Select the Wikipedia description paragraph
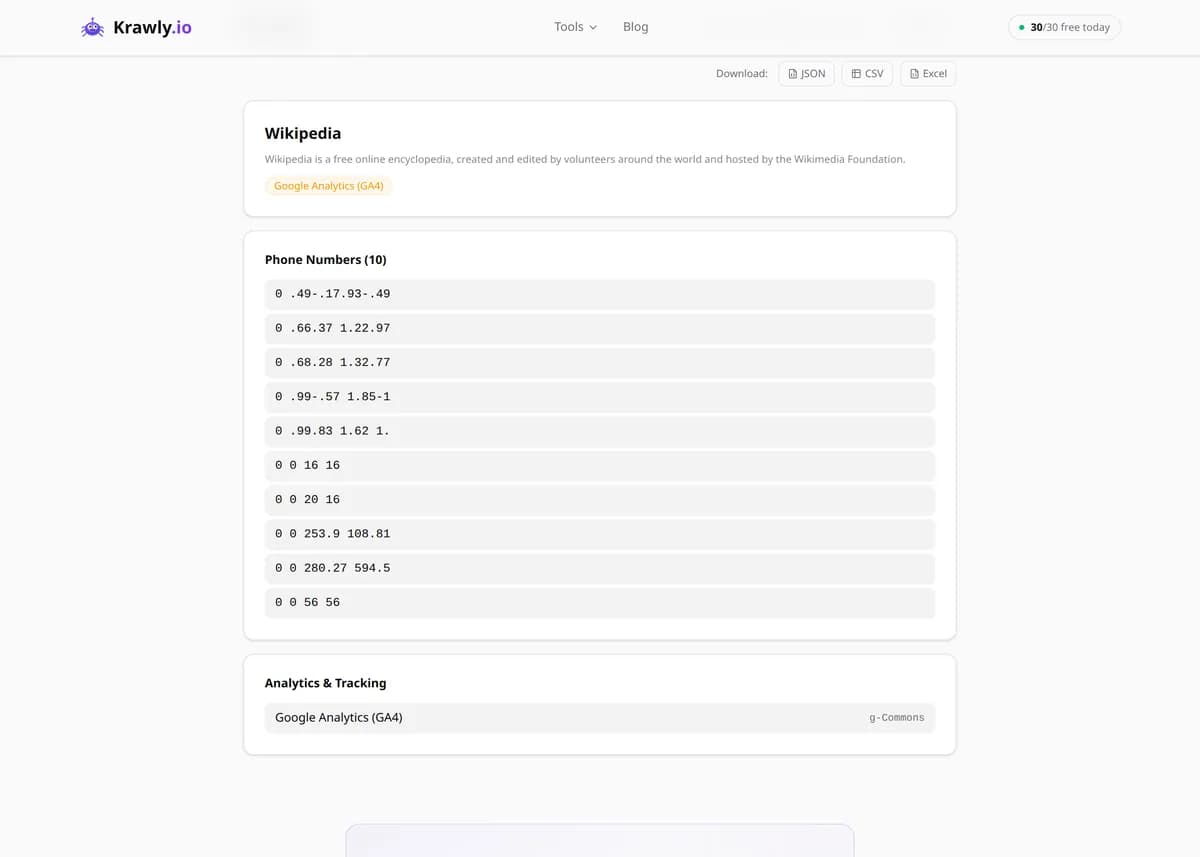 tap(585, 159)
